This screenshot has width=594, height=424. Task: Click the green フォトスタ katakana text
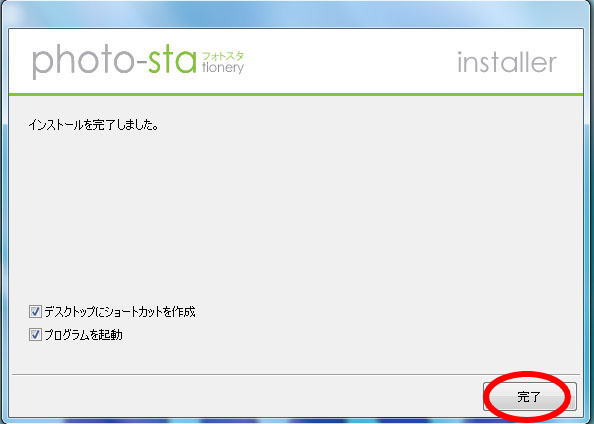coord(223,56)
